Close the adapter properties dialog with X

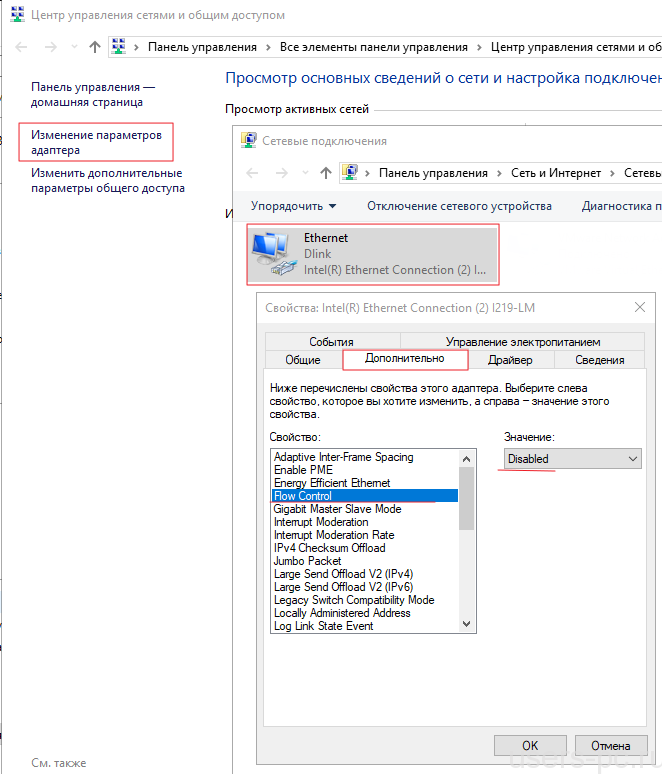pos(640,308)
